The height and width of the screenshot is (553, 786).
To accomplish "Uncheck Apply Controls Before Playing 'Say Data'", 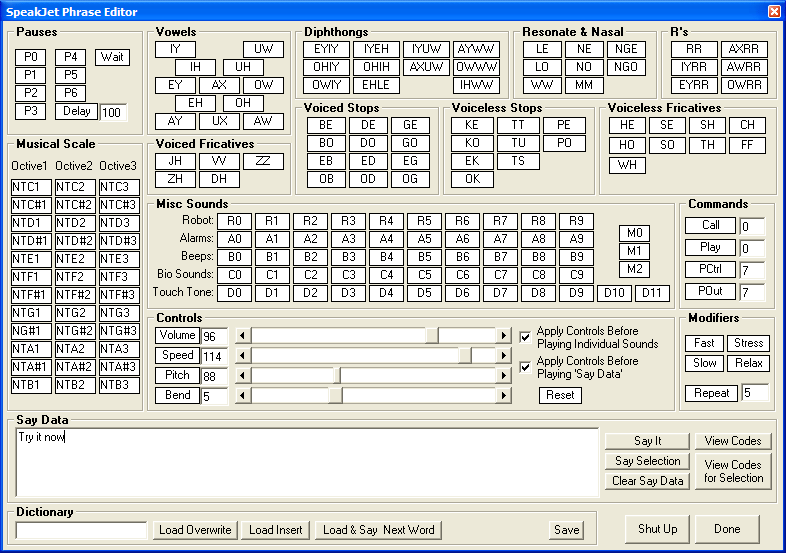I will tap(527, 367).
